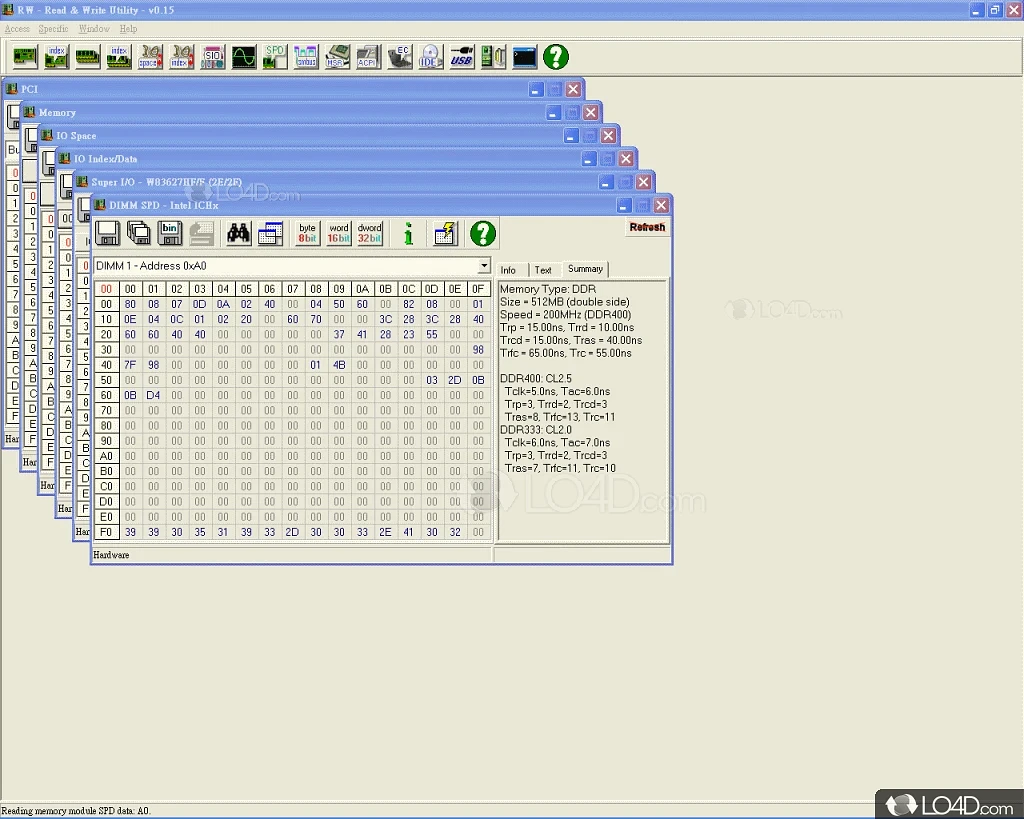Open the Specific menu
This screenshot has width=1024, height=819.
pos(54,29)
